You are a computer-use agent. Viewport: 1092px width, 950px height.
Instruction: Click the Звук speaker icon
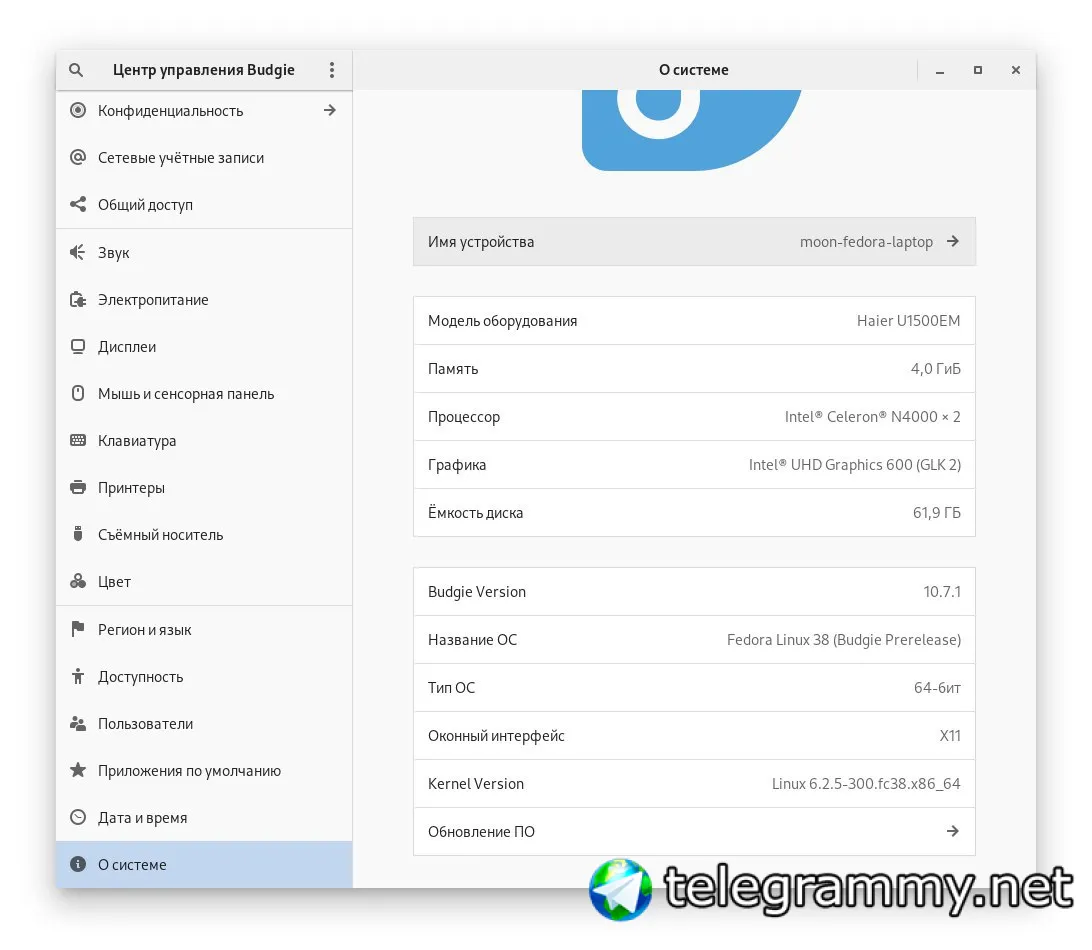[x=78, y=252]
